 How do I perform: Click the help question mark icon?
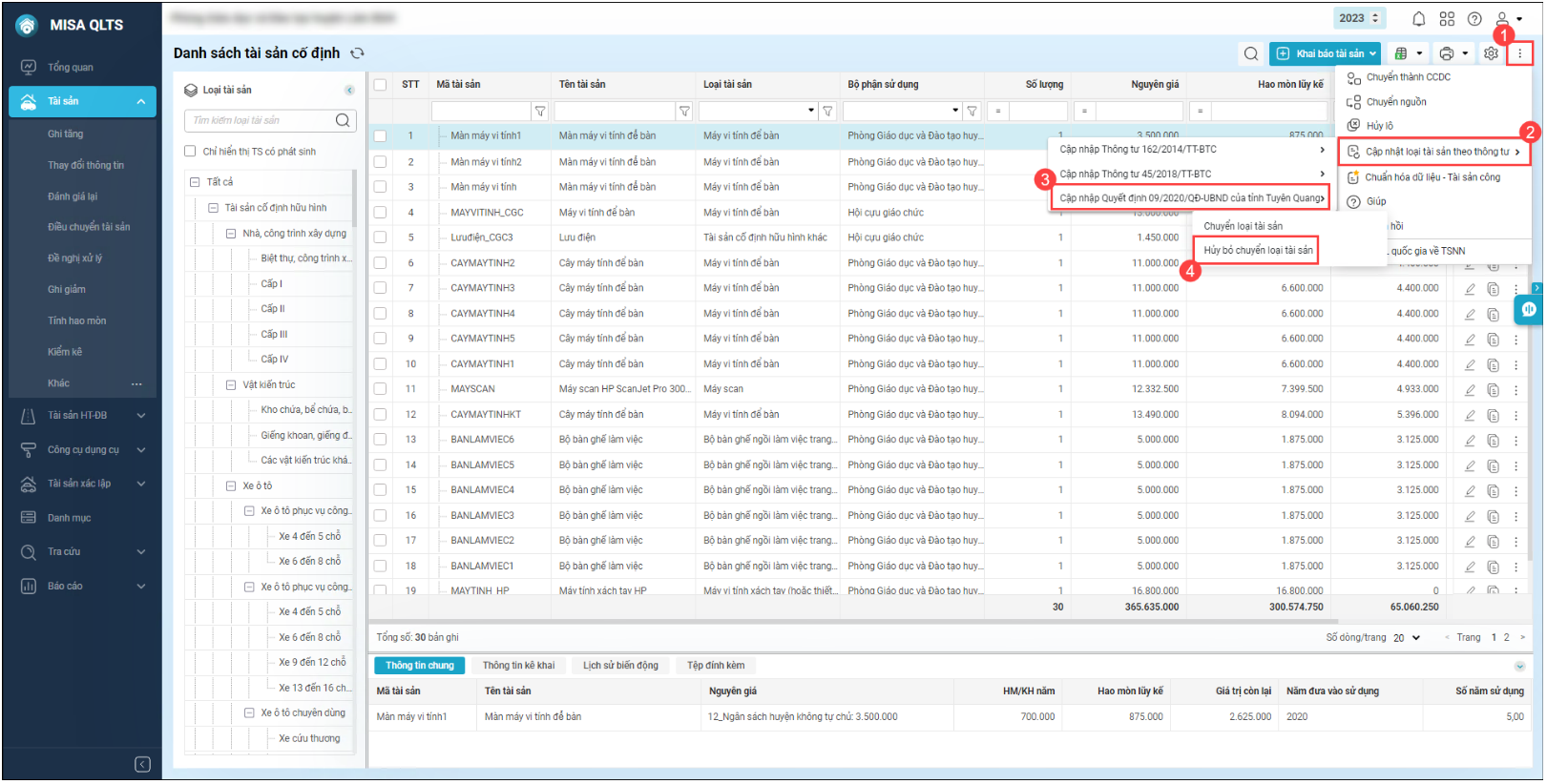[1474, 19]
